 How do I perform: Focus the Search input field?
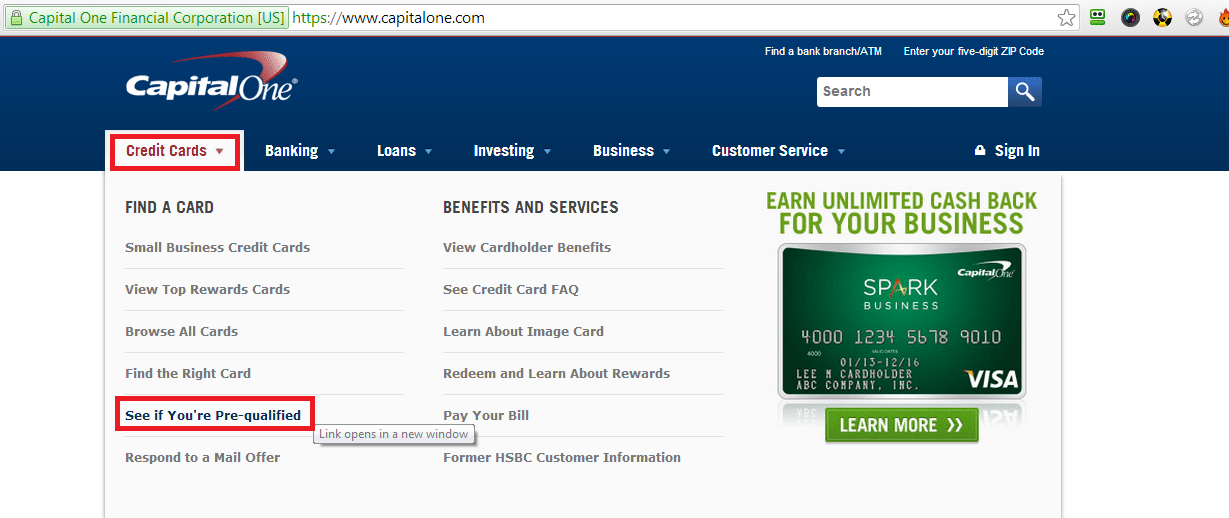coord(912,92)
